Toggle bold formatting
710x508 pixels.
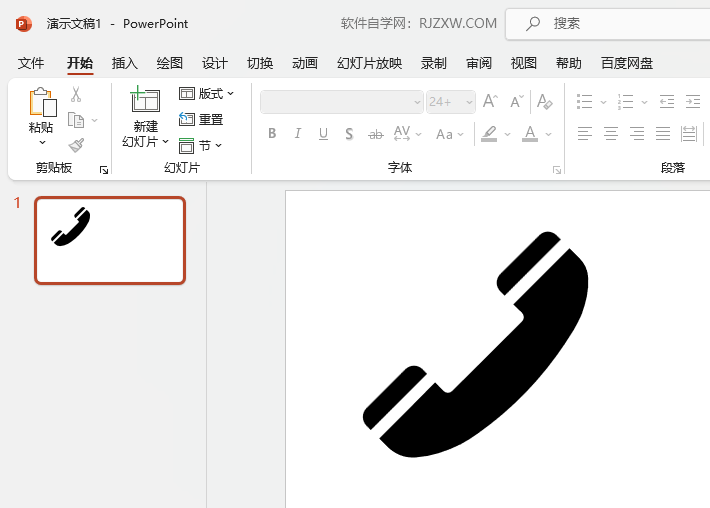pos(272,134)
